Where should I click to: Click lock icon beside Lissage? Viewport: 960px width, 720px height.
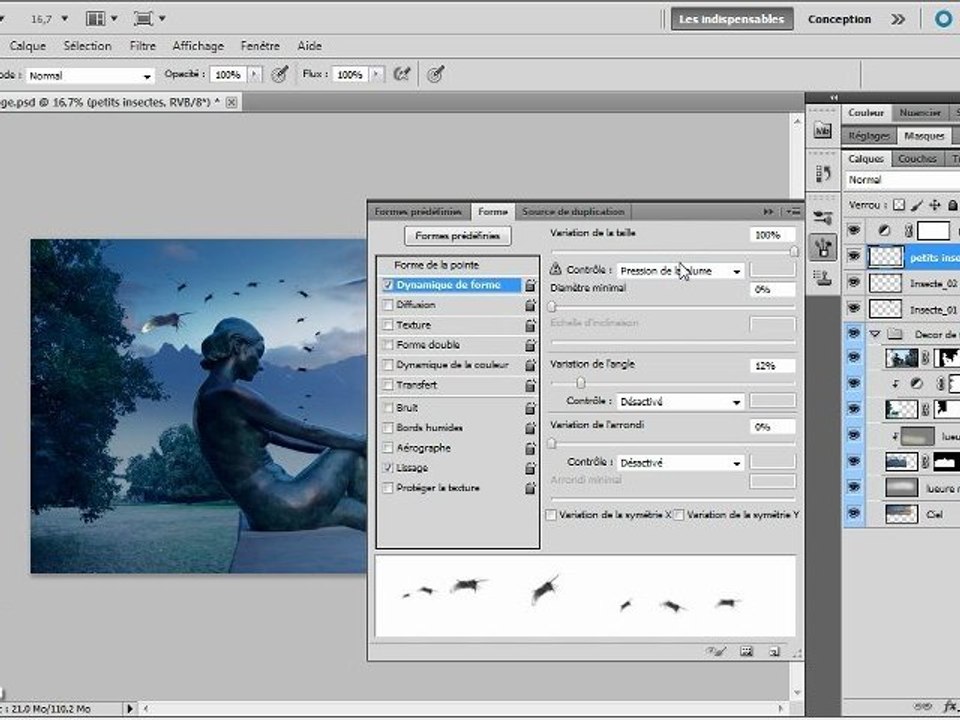(530, 468)
